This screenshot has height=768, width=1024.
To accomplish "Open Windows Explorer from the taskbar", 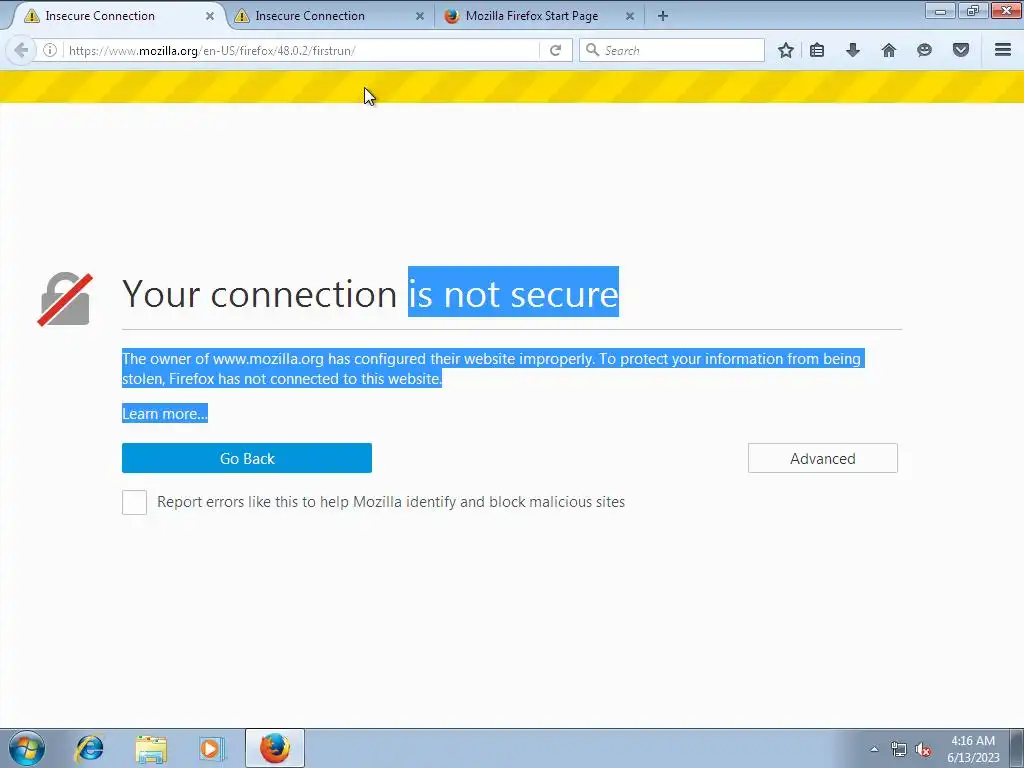I will (x=151, y=748).
